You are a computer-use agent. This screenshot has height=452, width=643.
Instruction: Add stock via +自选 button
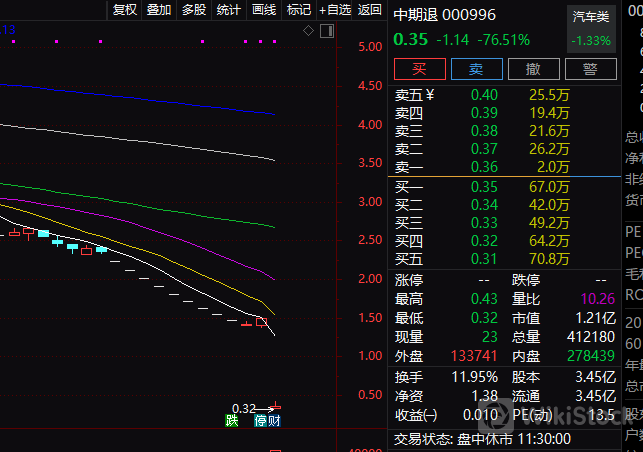(334, 10)
